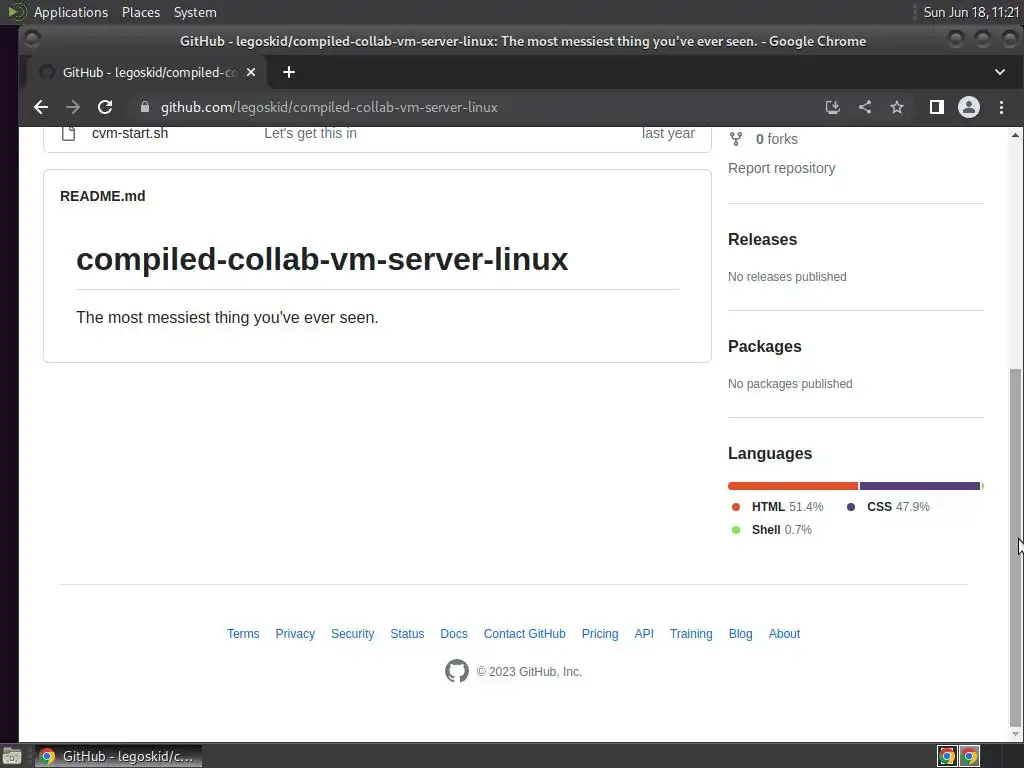
Task: Click the install/download page icon in toolbar
Action: pos(832,107)
